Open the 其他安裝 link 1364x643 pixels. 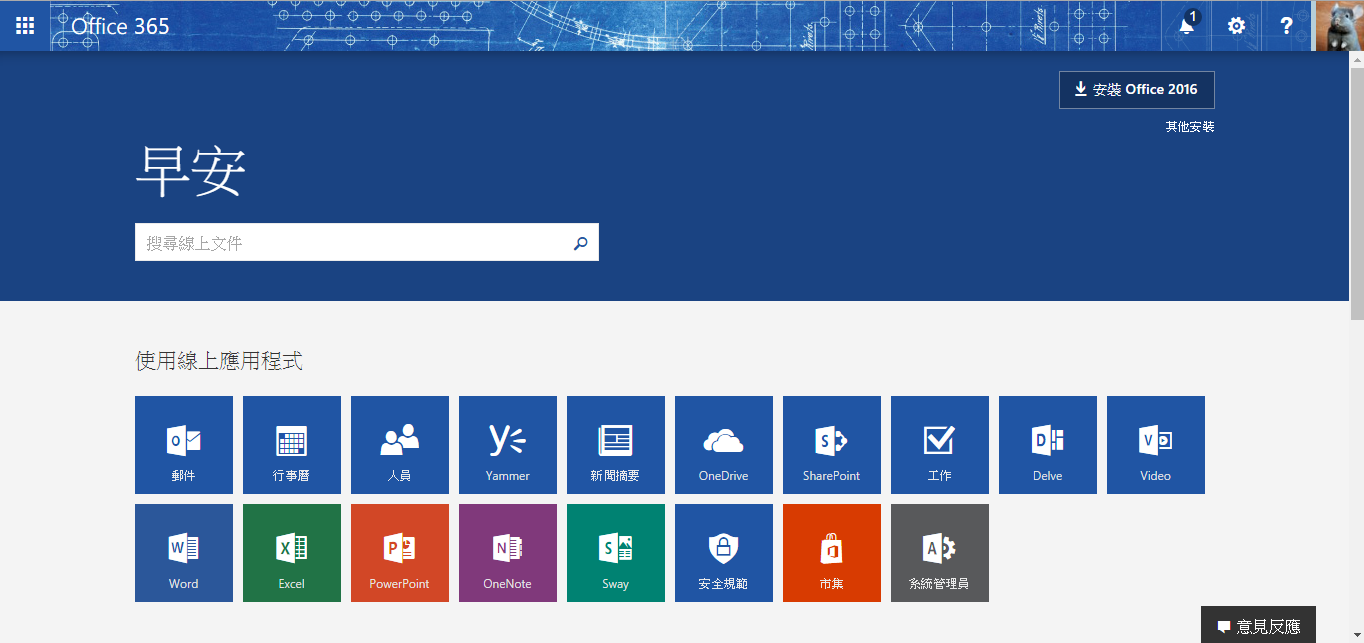coord(1190,127)
